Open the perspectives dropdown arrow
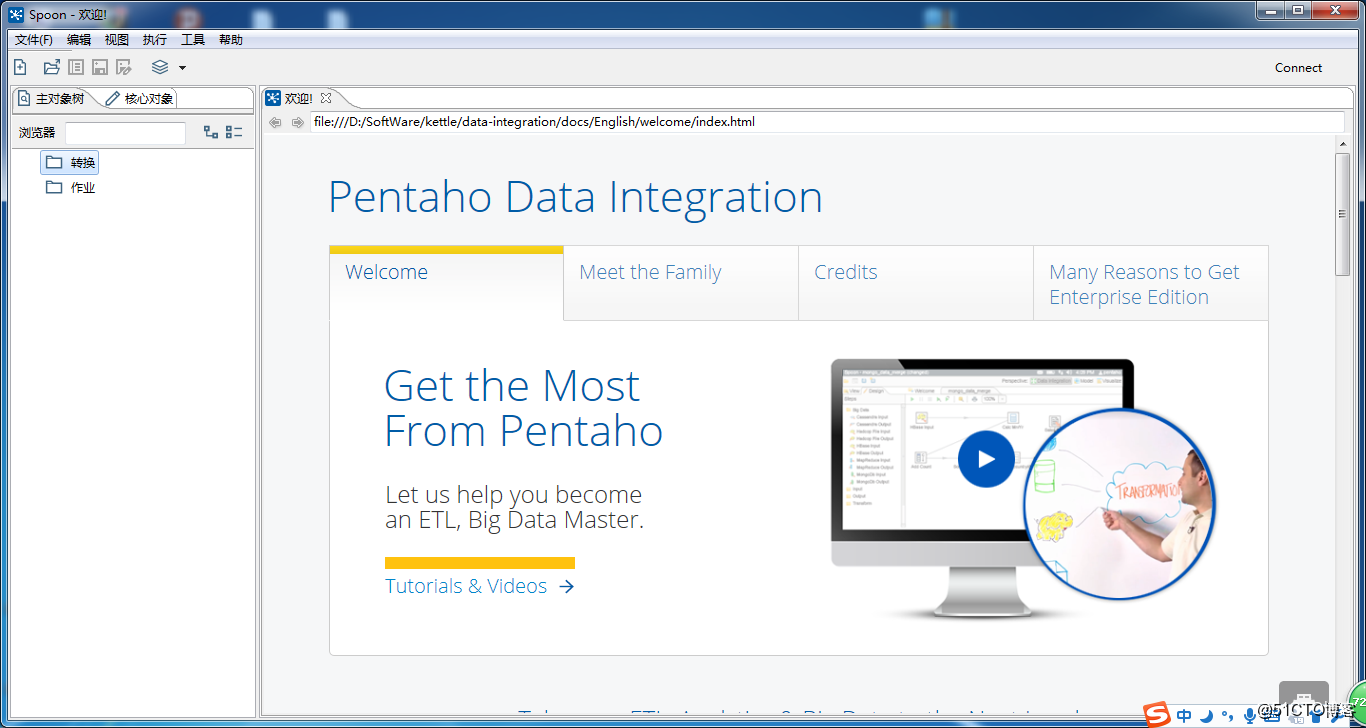This screenshot has width=1366, height=728. 182,68
